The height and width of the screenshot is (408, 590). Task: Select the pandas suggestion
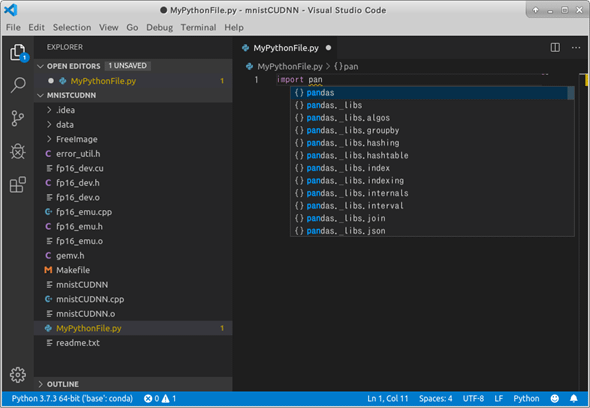[x=429, y=93]
